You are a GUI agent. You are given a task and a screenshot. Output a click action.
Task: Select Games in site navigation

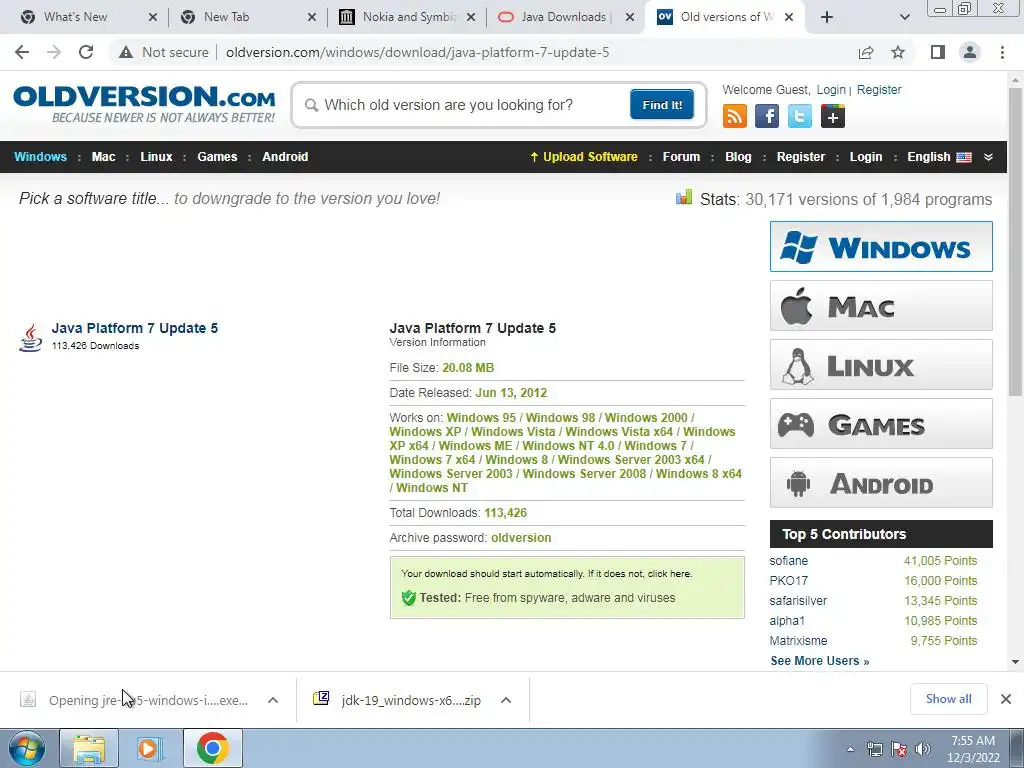[x=217, y=157]
